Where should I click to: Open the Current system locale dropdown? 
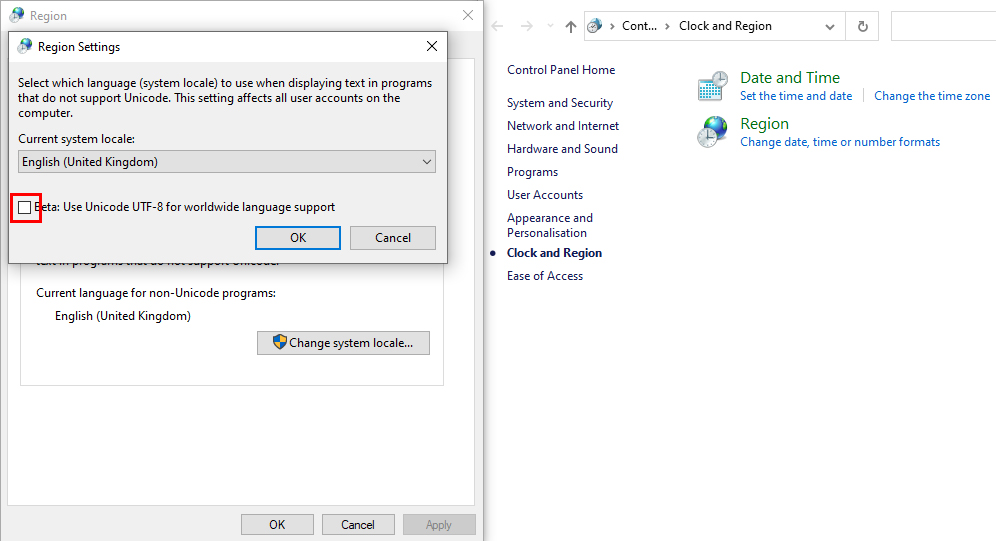point(227,162)
